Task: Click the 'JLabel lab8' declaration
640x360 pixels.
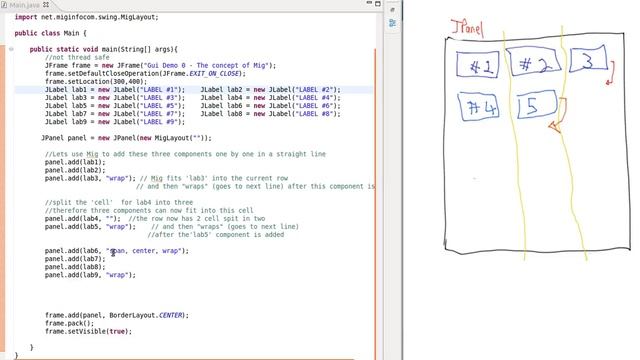Action: coord(270,114)
